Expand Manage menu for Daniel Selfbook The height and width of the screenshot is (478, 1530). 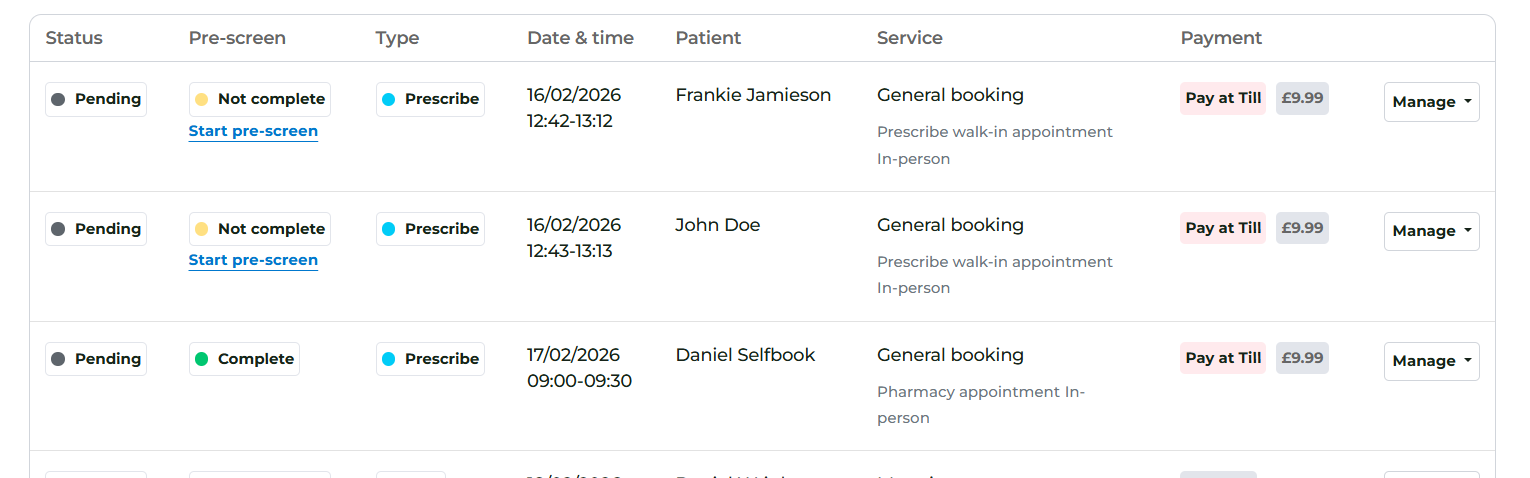click(1431, 361)
